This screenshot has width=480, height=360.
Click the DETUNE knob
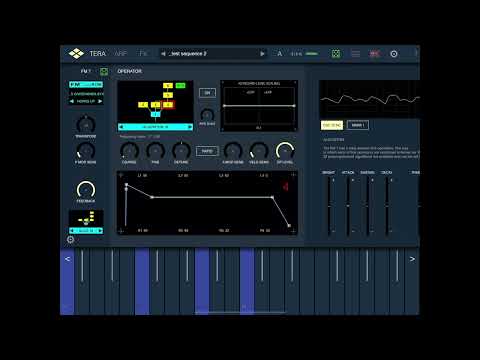181,151
